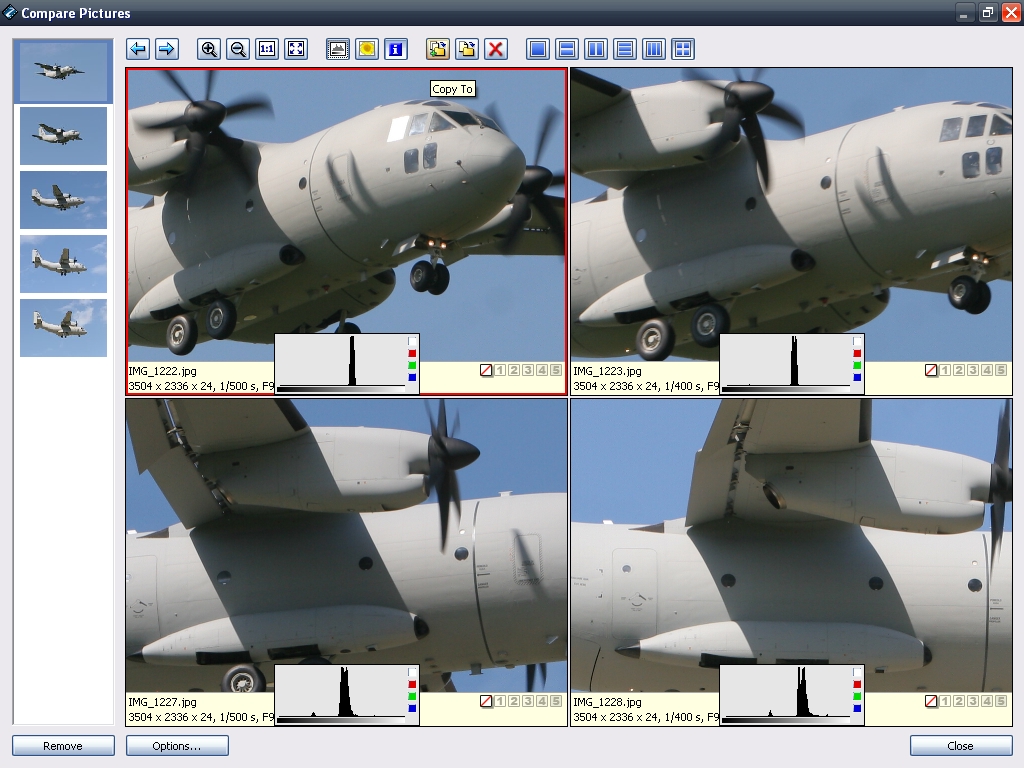Click the Copy To folder icon

[437, 49]
